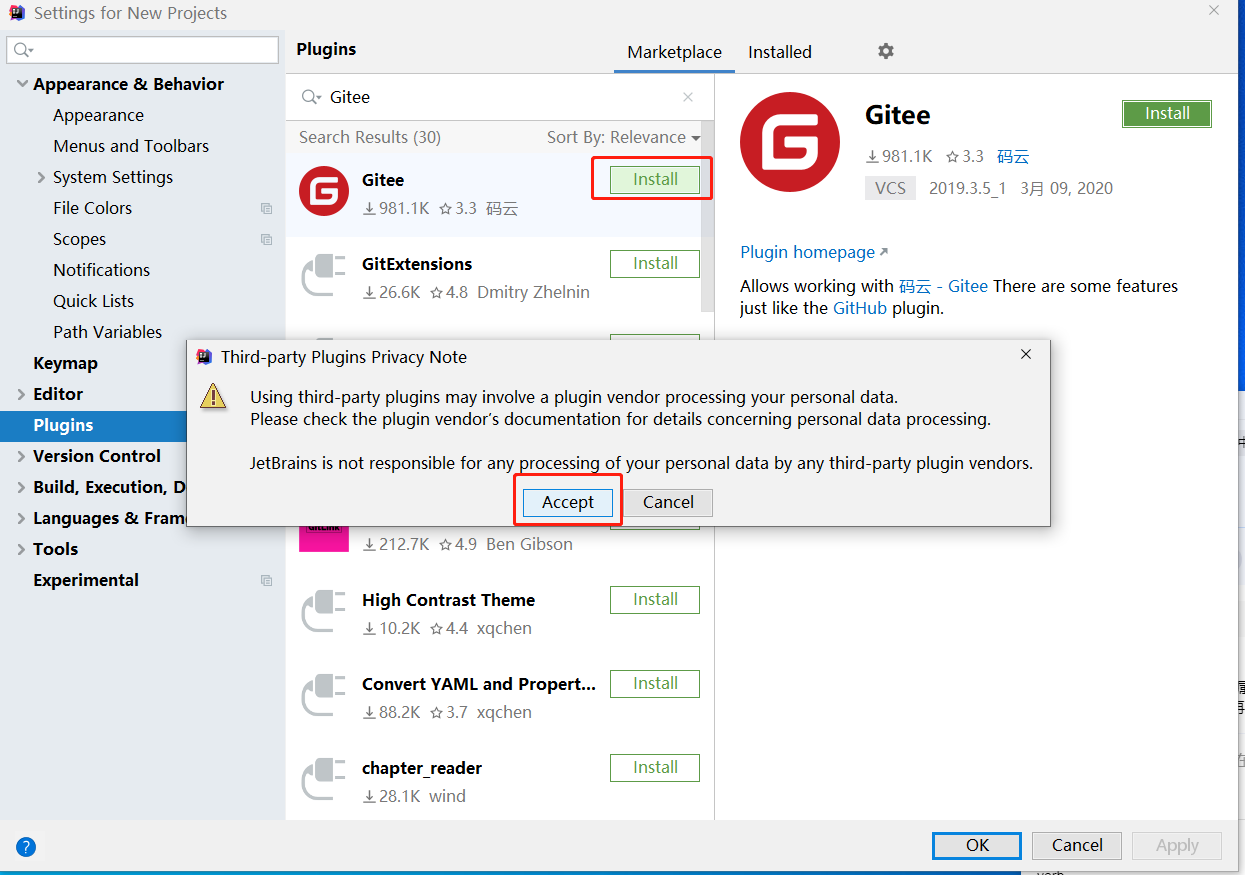Select the GitExtensions result title
This screenshot has height=875, width=1245.
click(417, 264)
